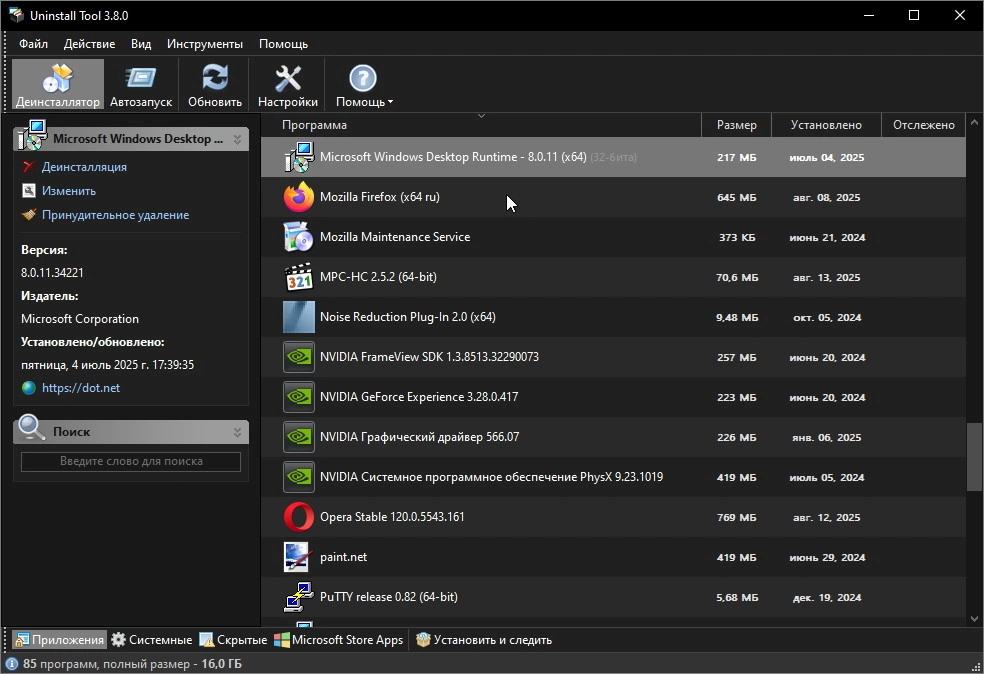Select PuTTY release 0.82 (64-bit) row
This screenshot has width=984, height=674.
(x=613, y=597)
